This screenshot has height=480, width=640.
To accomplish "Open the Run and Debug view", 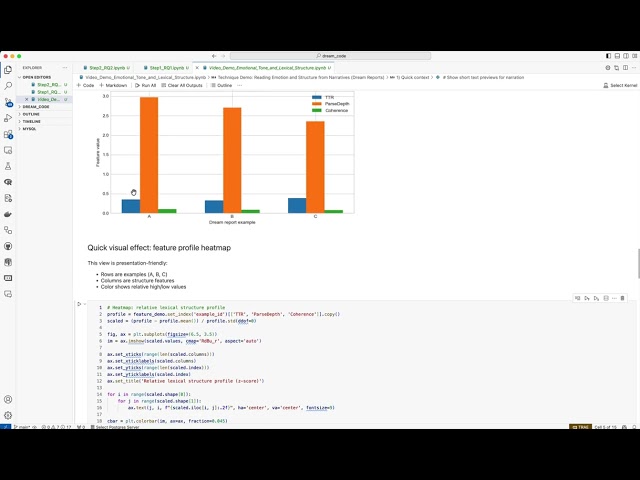I will point(8,118).
